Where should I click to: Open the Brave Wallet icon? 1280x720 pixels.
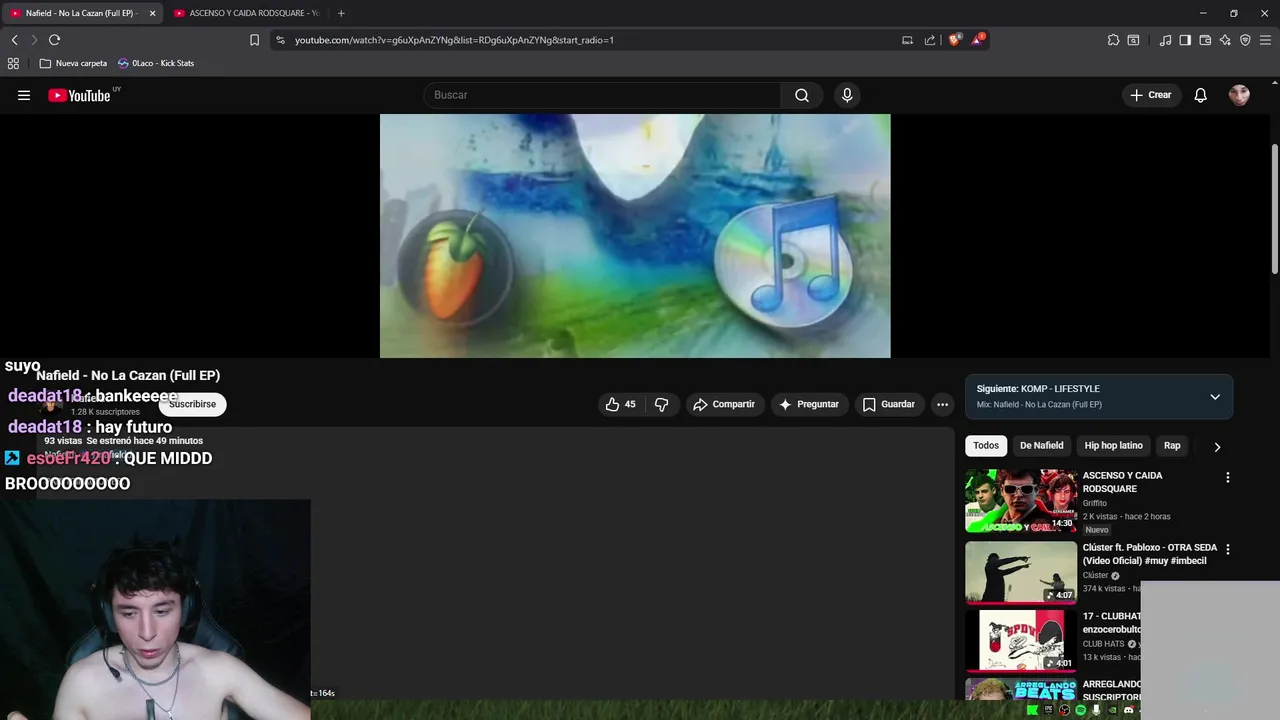pyautogui.click(x=1205, y=40)
